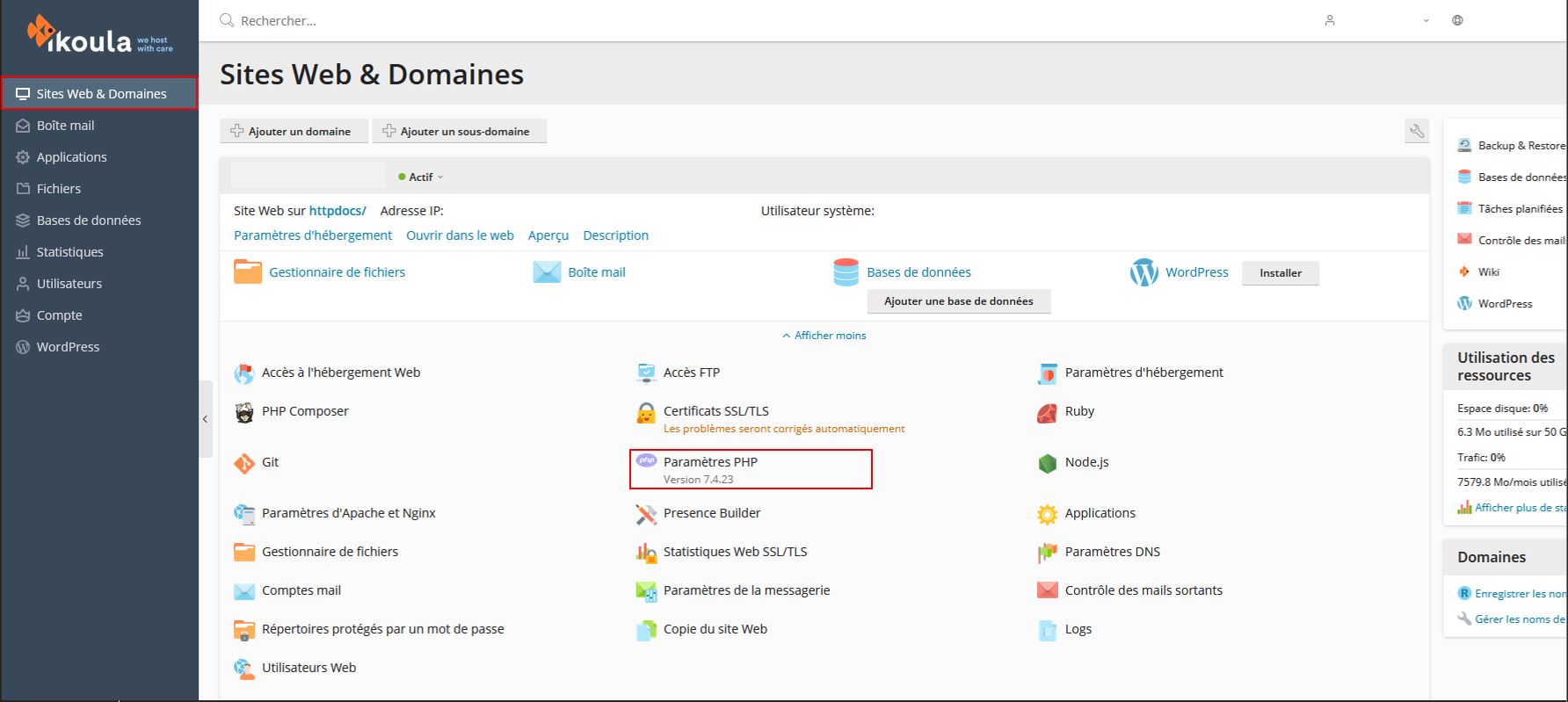Open the account dropdown arrow in header

pos(1426,21)
